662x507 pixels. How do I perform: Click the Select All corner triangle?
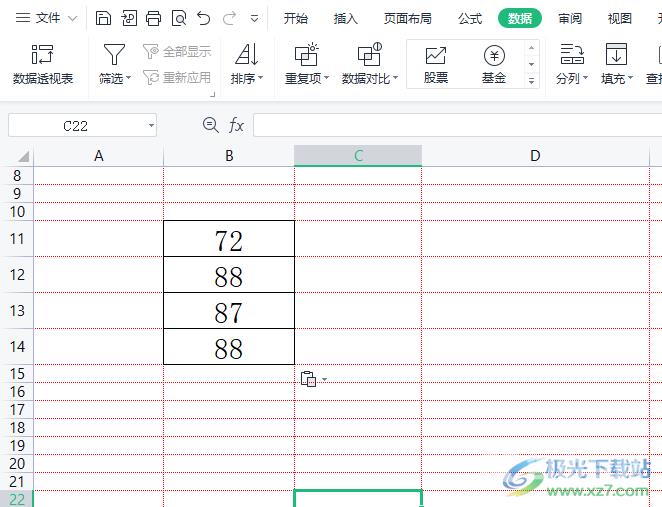(x=23, y=156)
